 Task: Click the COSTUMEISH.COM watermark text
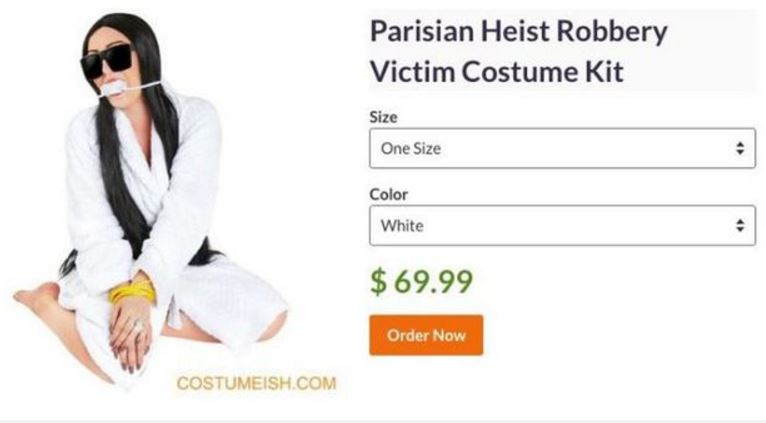(x=256, y=383)
